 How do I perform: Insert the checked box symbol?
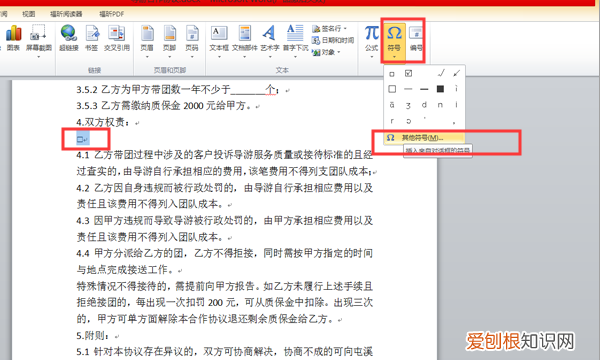tap(408, 73)
